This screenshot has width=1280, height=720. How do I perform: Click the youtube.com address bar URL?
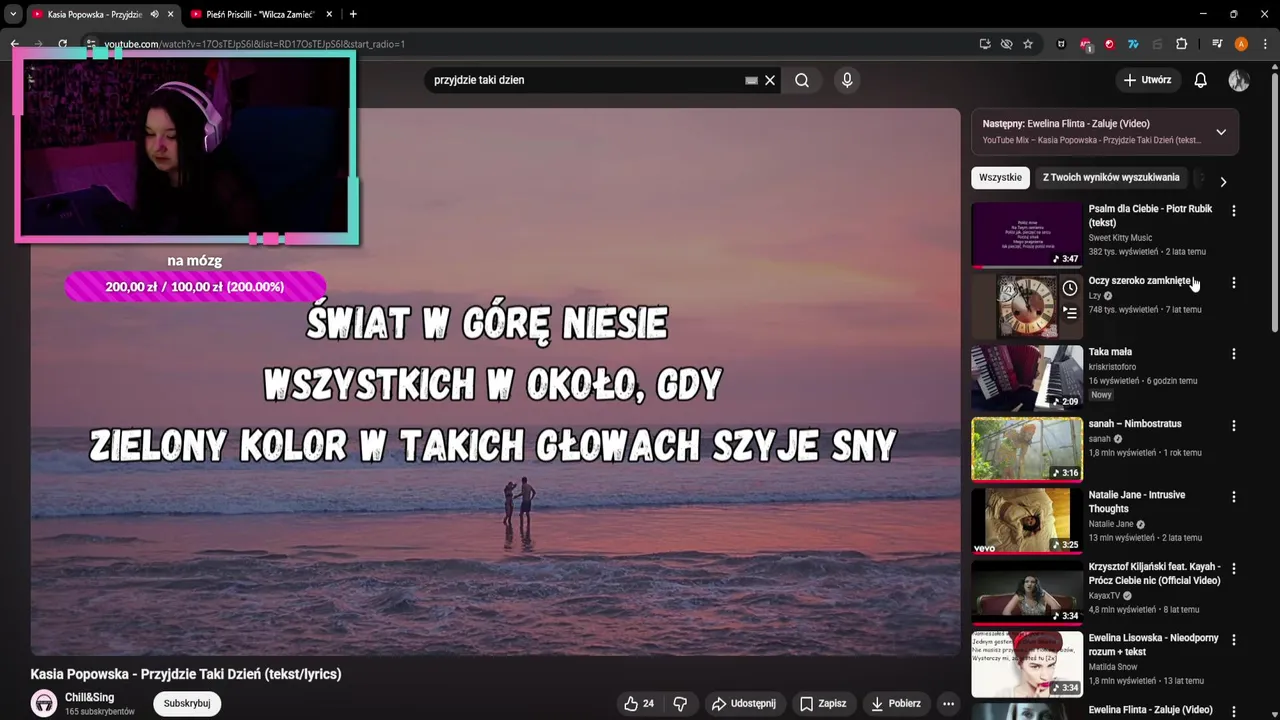pos(254,44)
